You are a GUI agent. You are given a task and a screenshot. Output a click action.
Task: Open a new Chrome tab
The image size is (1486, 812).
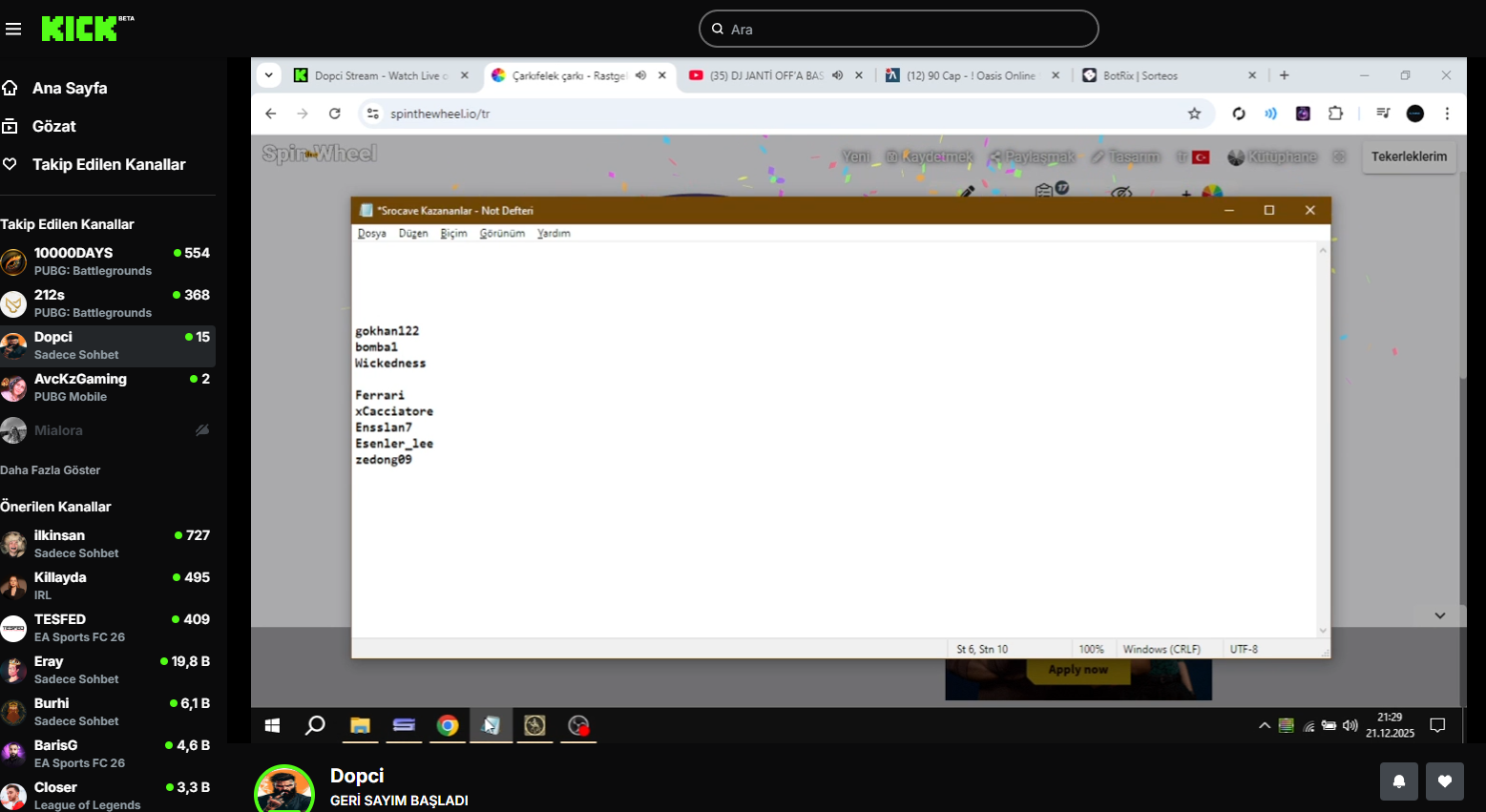pyautogui.click(x=1284, y=75)
